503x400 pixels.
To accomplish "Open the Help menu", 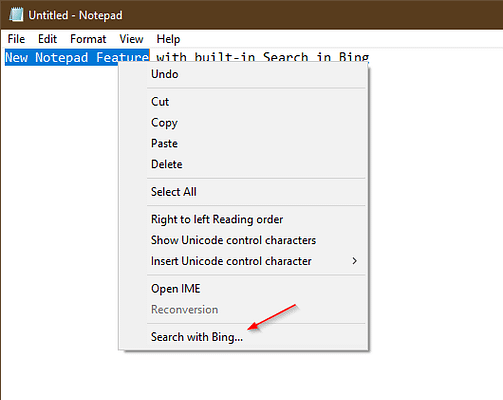I will pyautogui.click(x=168, y=39).
